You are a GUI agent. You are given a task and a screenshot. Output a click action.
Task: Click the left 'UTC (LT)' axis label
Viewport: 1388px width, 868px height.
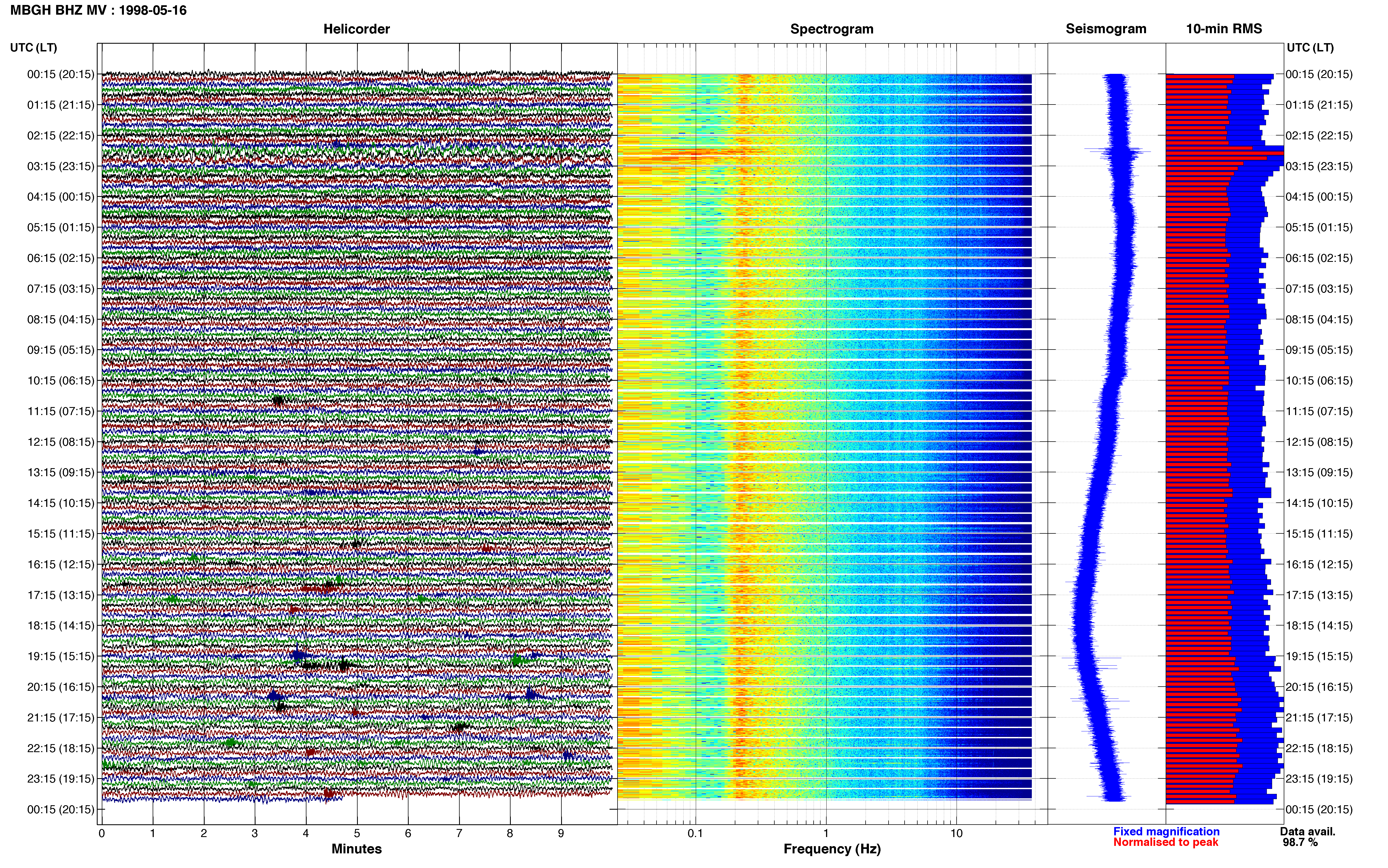pyautogui.click(x=33, y=48)
